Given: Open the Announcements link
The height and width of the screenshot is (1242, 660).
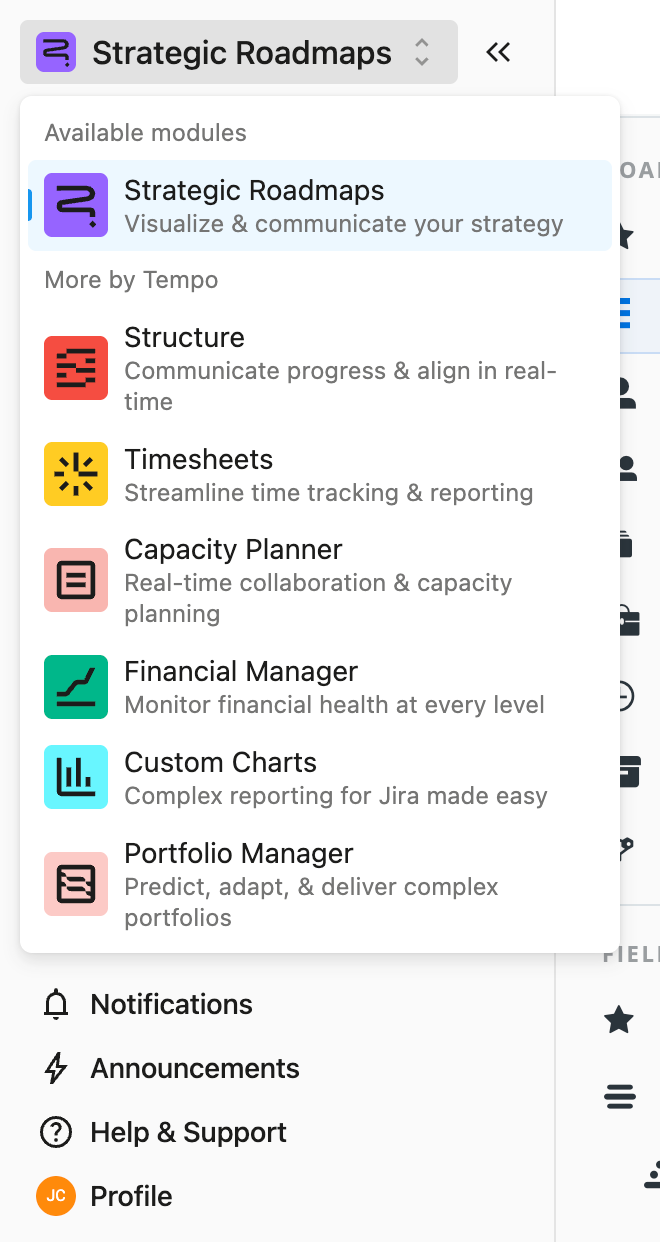Looking at the screenshot, I should point(195,1068).
